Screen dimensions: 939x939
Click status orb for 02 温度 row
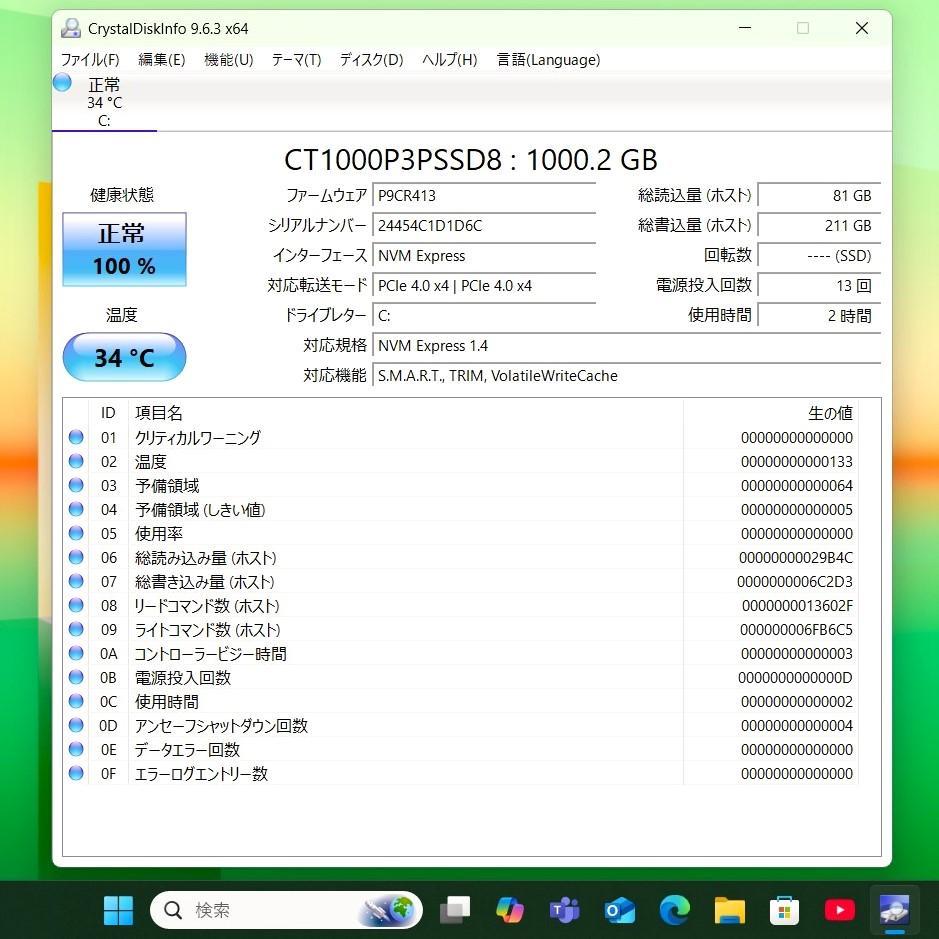[x=76, y=461]
